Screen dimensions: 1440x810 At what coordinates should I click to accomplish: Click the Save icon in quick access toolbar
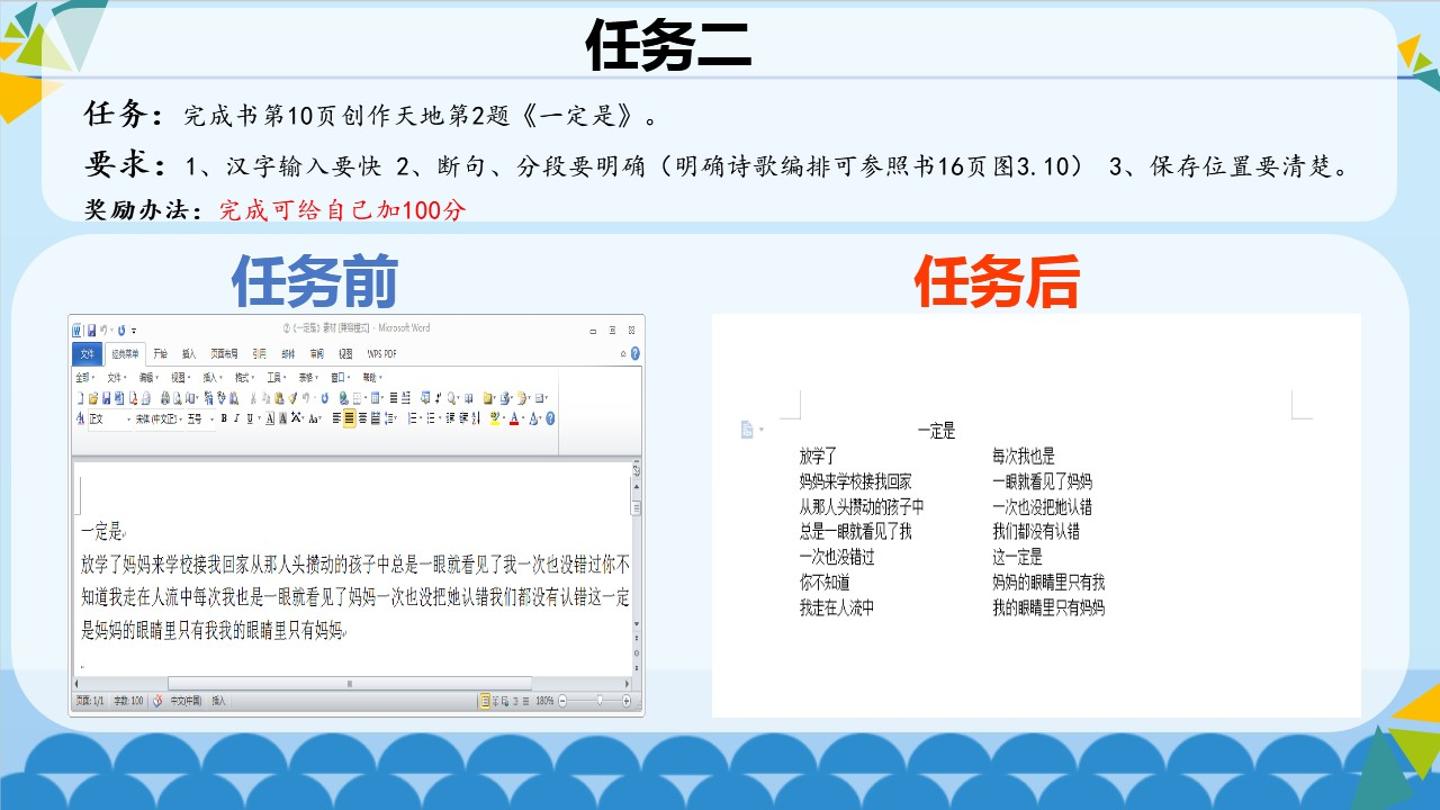tap(92, 330)
